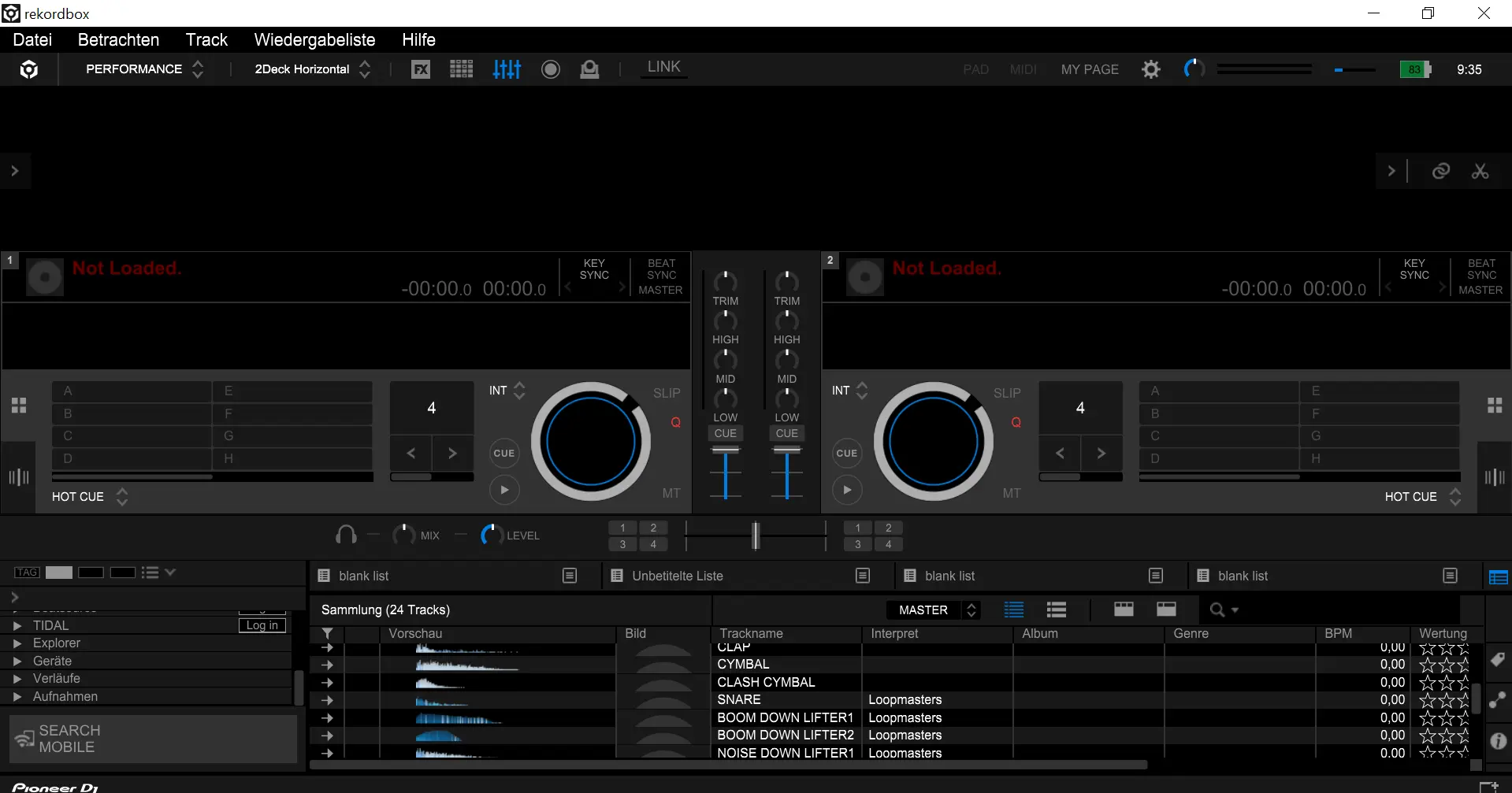Viewport: 1512px width, 793px height.
Task: Enable channel 2 headphone CUE
Action: (x=786, y=434)
